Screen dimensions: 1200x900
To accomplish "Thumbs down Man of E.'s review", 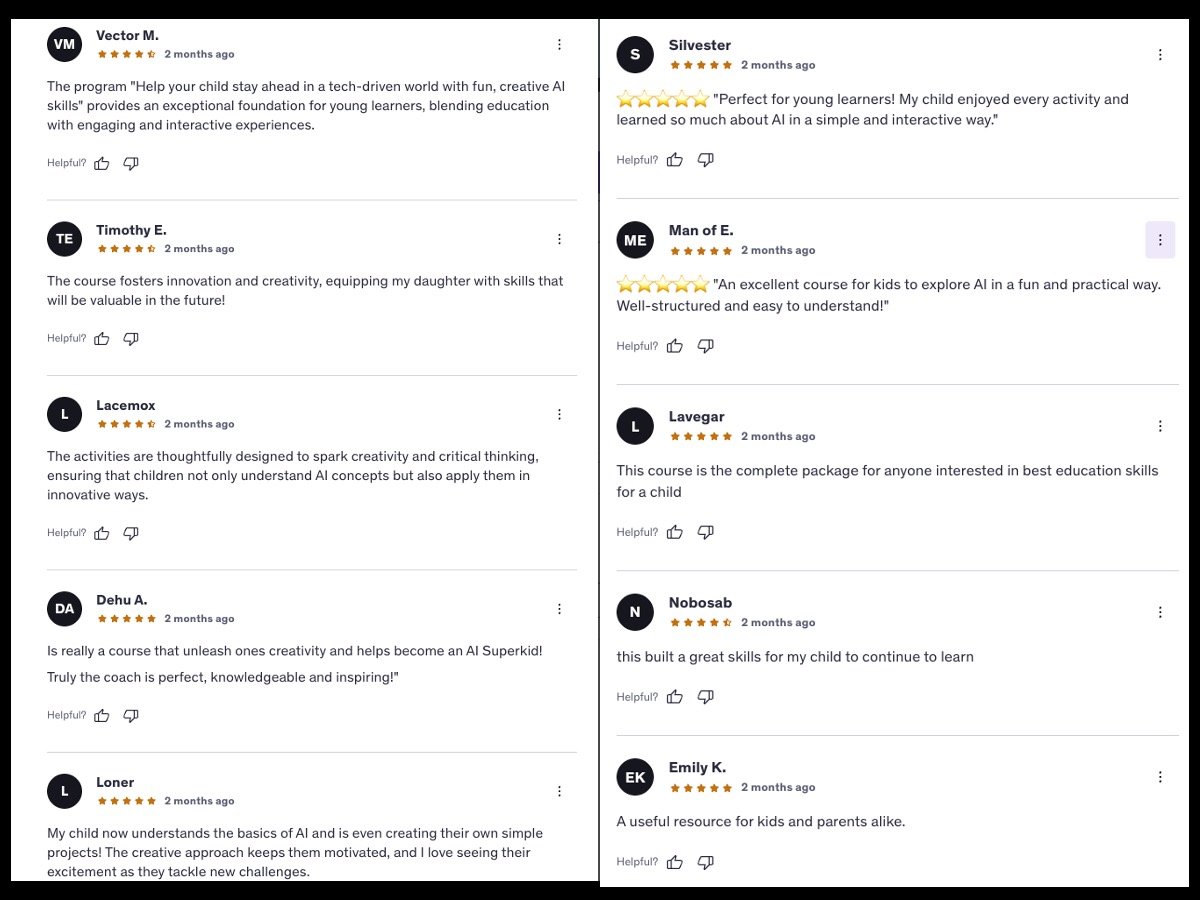I will click(x=705, y=346).
